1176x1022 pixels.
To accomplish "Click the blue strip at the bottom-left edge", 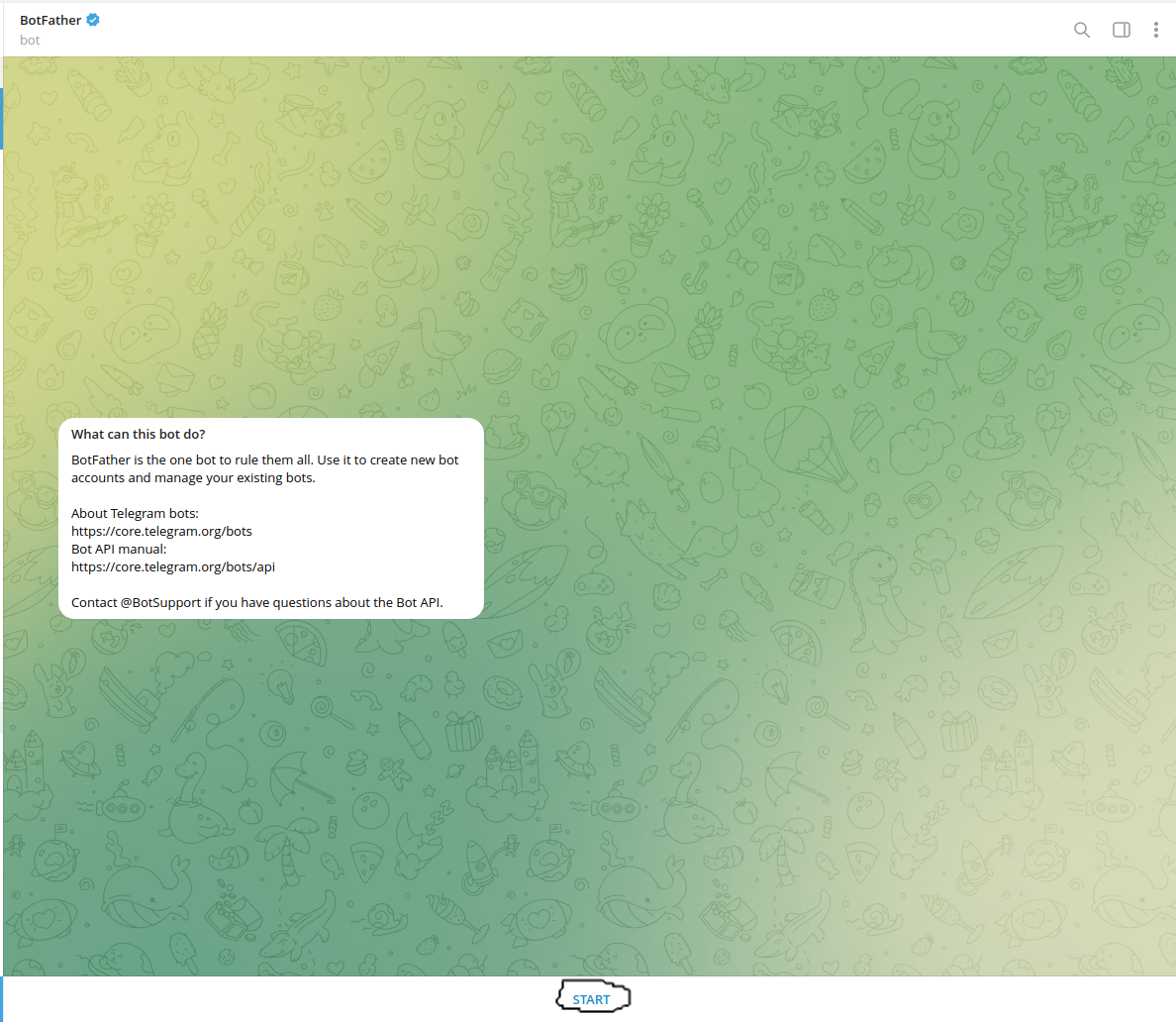I will (x=1, y=998).
